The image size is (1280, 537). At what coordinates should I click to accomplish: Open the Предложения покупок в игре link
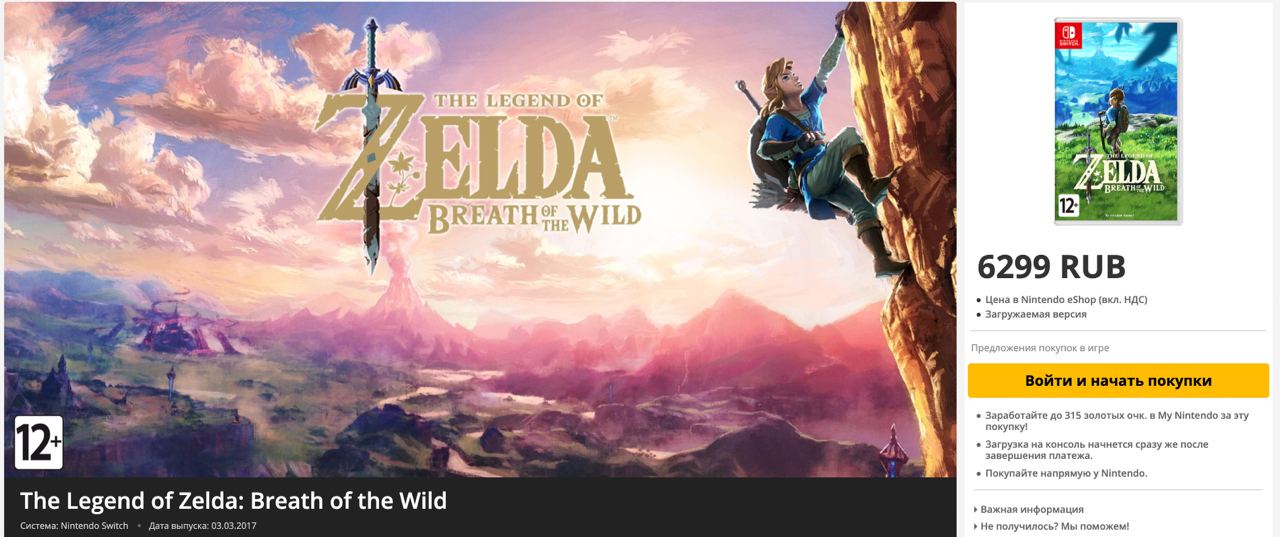(x=1040, y=348)
